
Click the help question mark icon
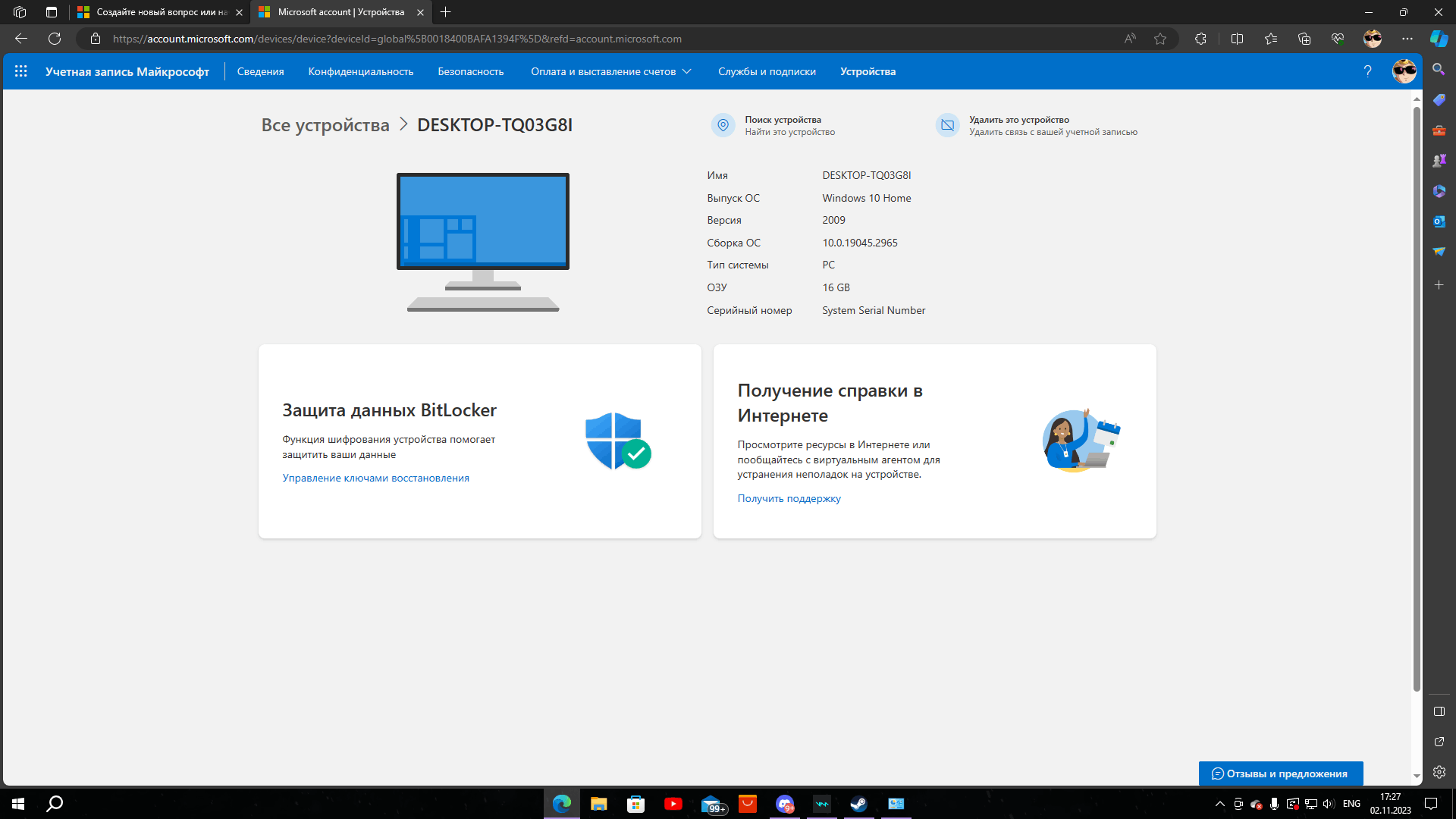[x=1367, y=71]
